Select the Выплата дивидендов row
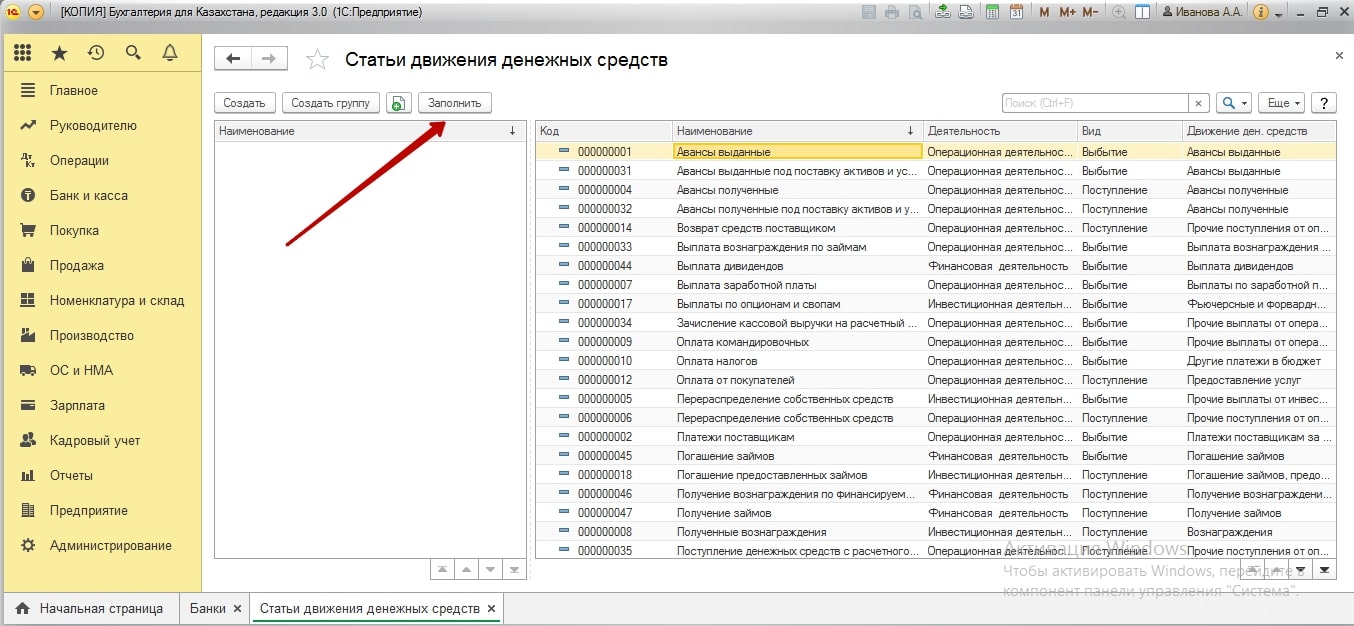 pos(729,266)
